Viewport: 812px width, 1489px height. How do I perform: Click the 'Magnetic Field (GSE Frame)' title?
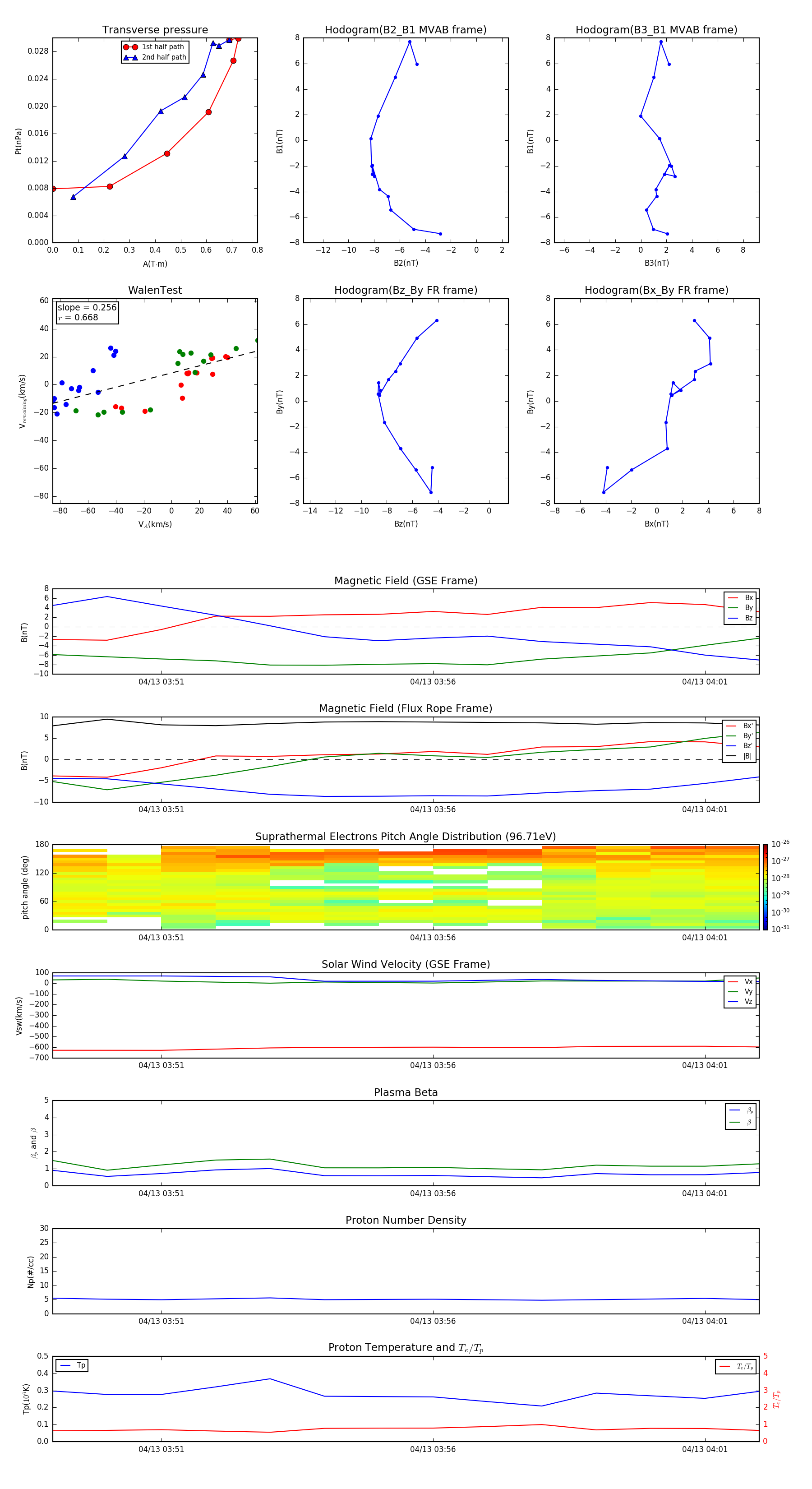pyautogui.click(x=406, y=581)
